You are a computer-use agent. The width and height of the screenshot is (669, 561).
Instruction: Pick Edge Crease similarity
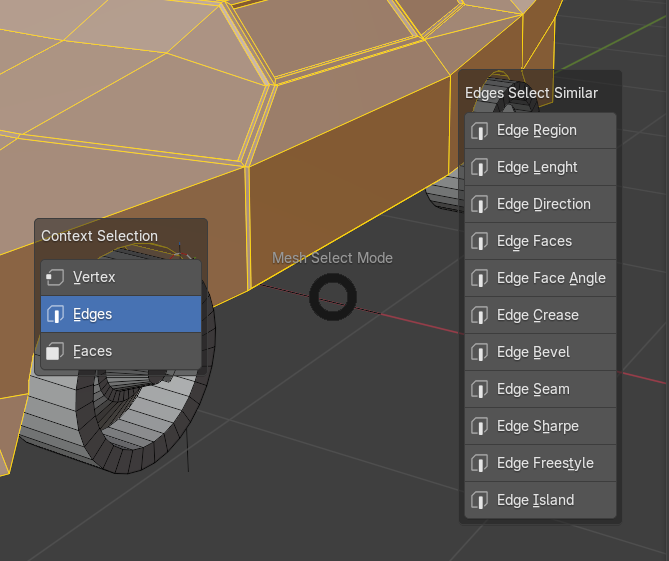540,315
